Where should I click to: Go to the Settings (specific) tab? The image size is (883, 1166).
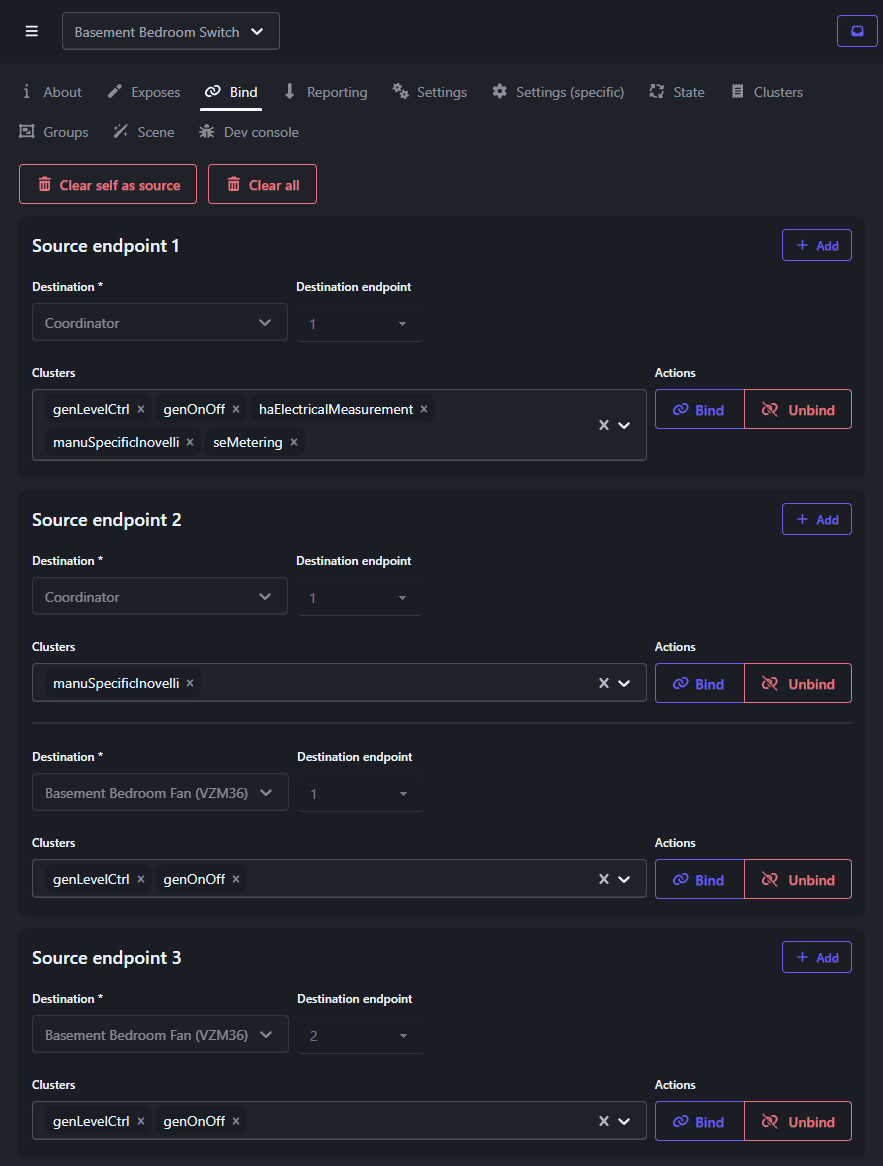point(558,92)
